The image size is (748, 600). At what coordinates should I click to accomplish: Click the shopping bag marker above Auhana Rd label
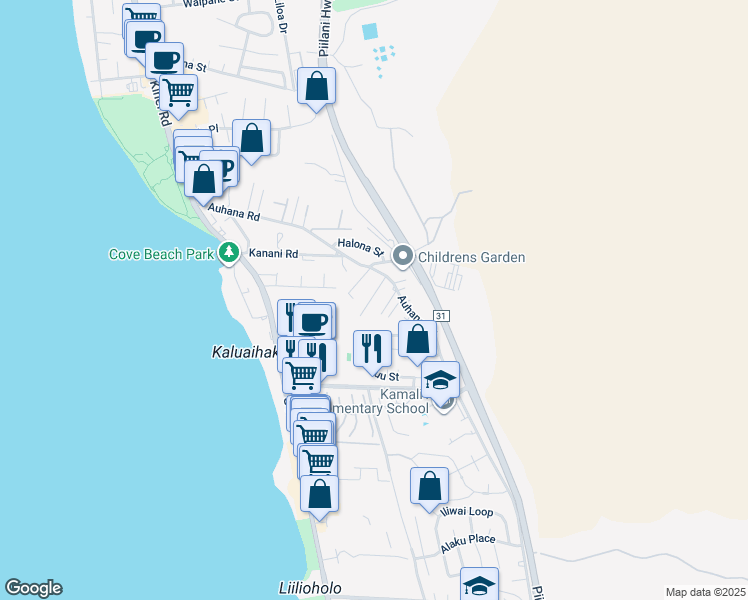(x=204, y=182)
